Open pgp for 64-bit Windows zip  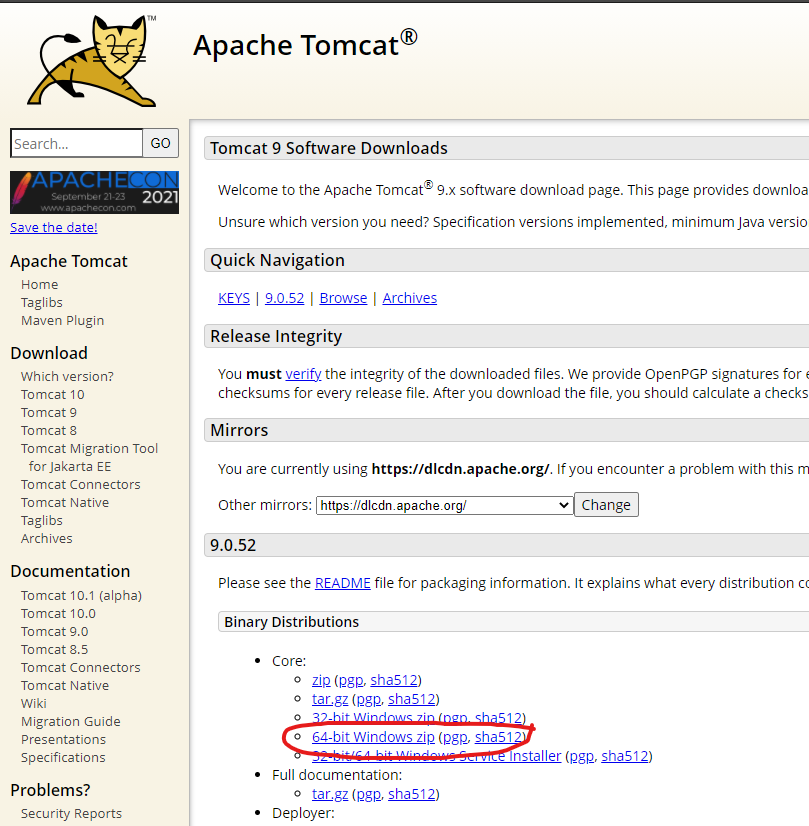click(x=456, y=738)
